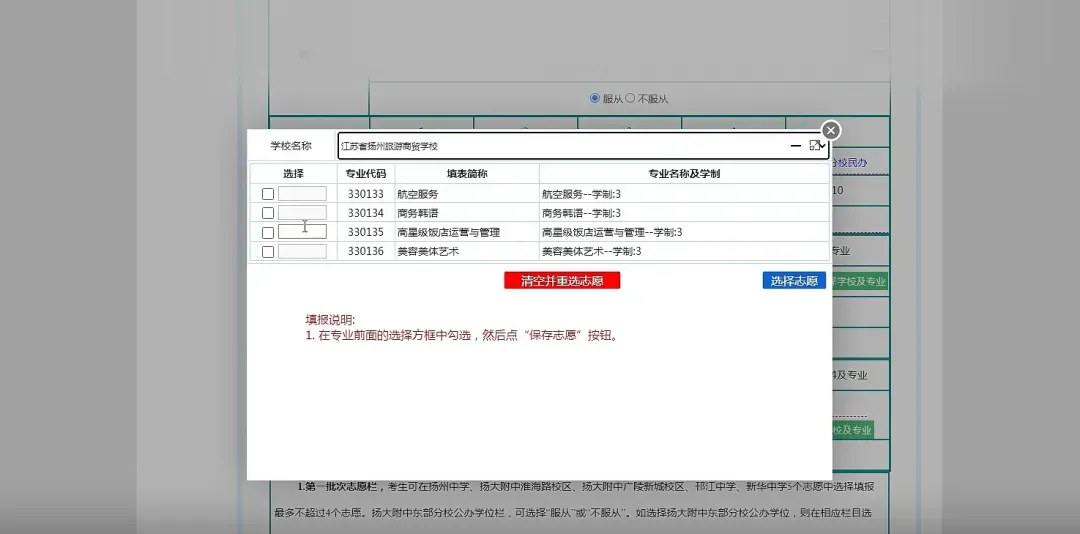Close the major selection dialog
1080x534 pixels.
[x=831, y=130]
